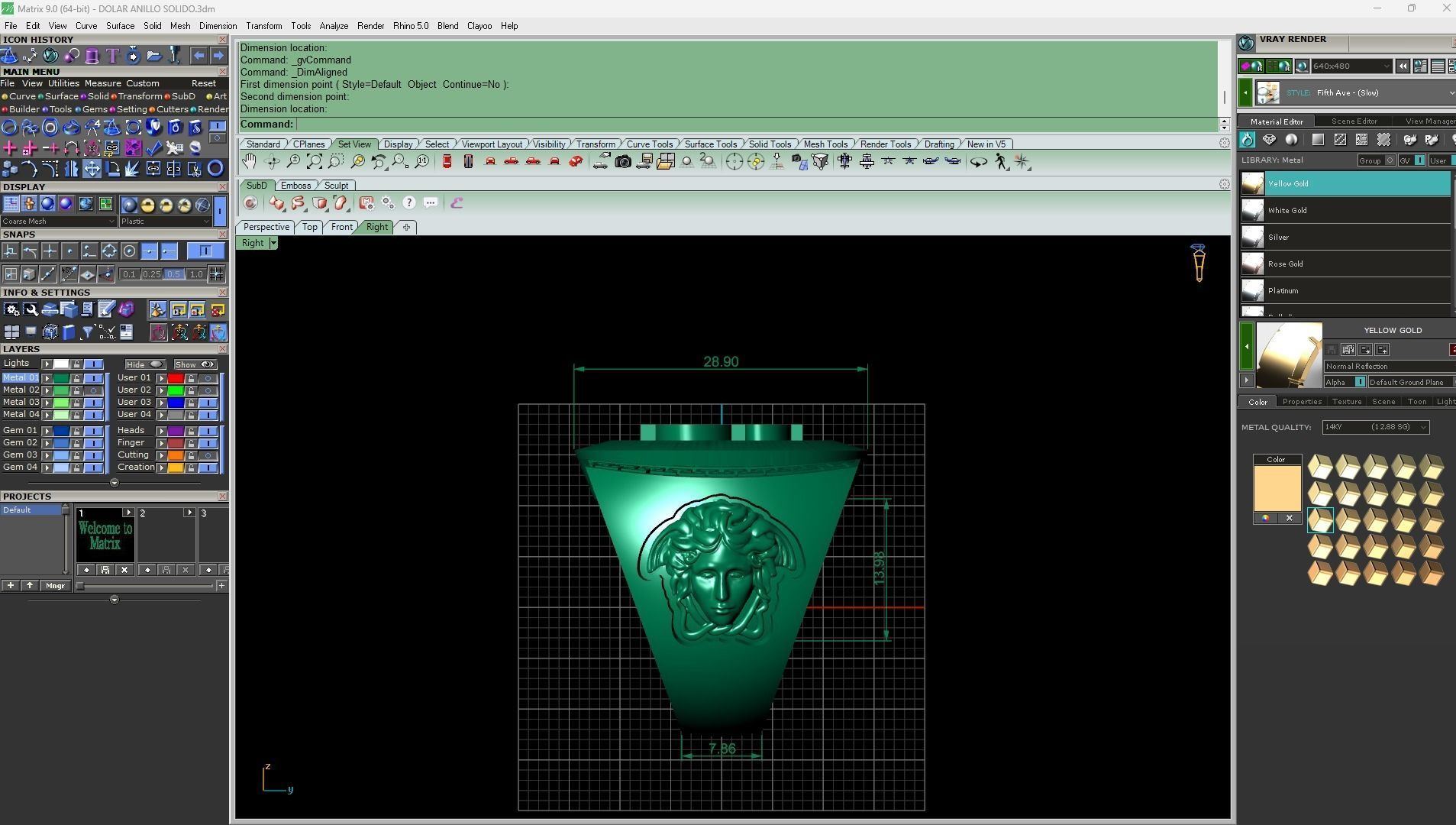Image resolution: width=1456 pixels, height=825 pixels.
Task: Click the red car perspective view icon
Action: pyautogui.click(x=576, y=162)
